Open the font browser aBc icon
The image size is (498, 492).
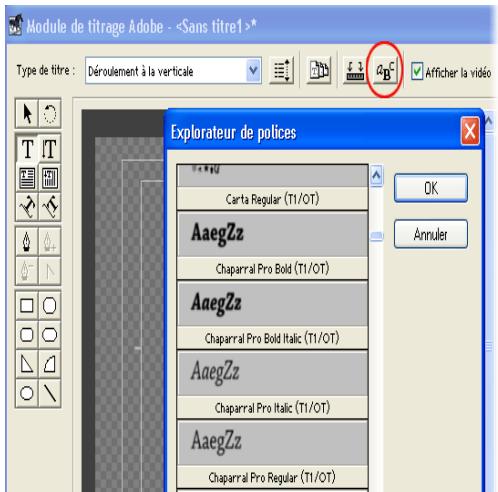coord(385,71)
